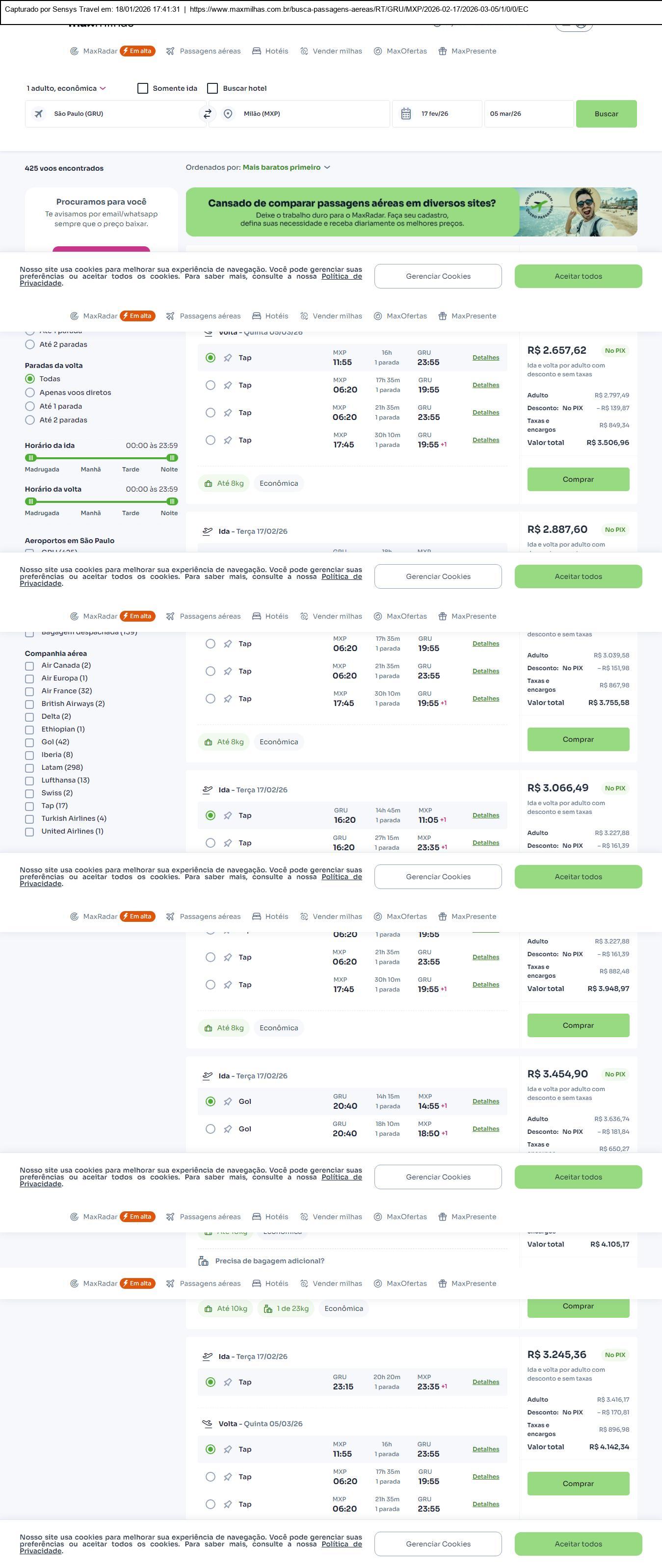Click the selfie traveler banner image

(578, 212)
